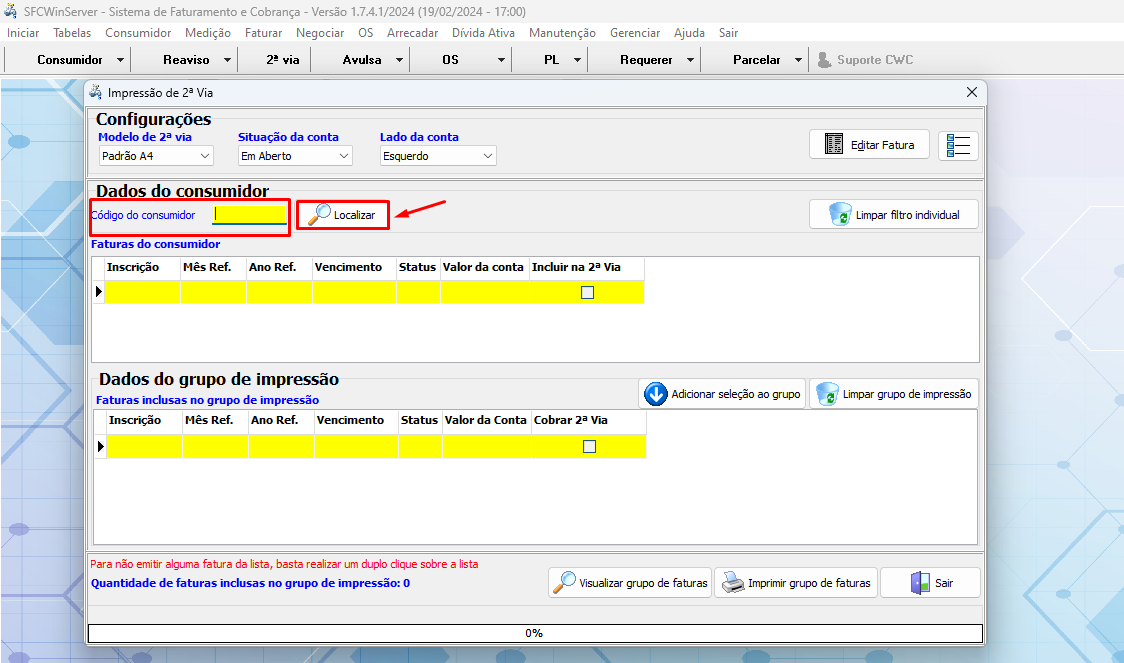
Task: Click the Limpar grupo de impressão icon
Action: click(827, 394)
